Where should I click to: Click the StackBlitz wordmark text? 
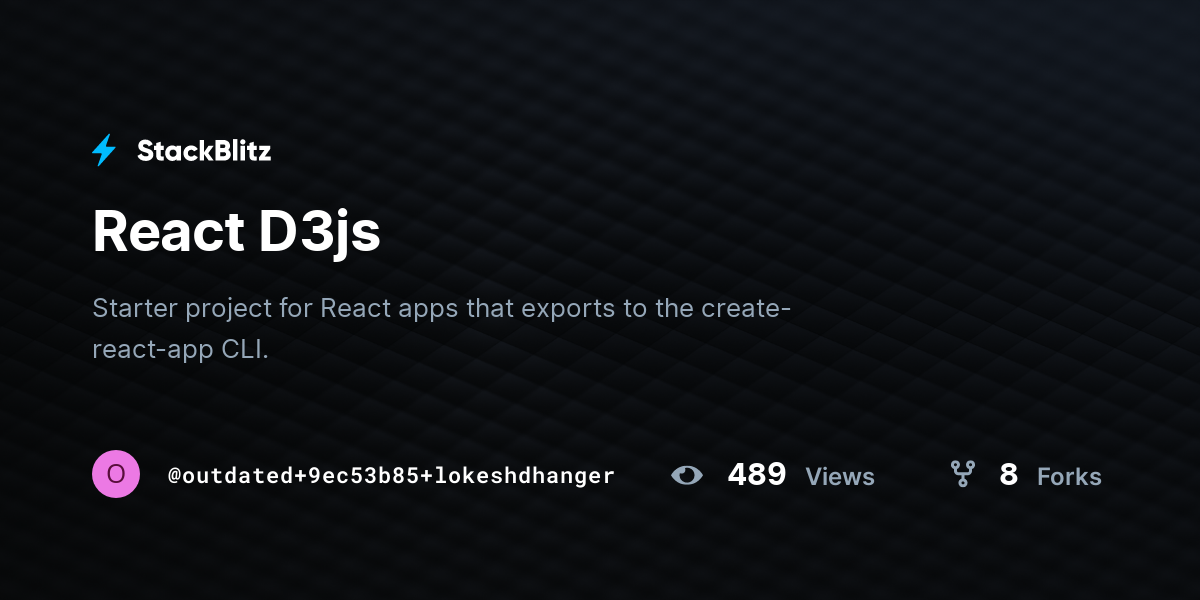(x=204, y=151)
